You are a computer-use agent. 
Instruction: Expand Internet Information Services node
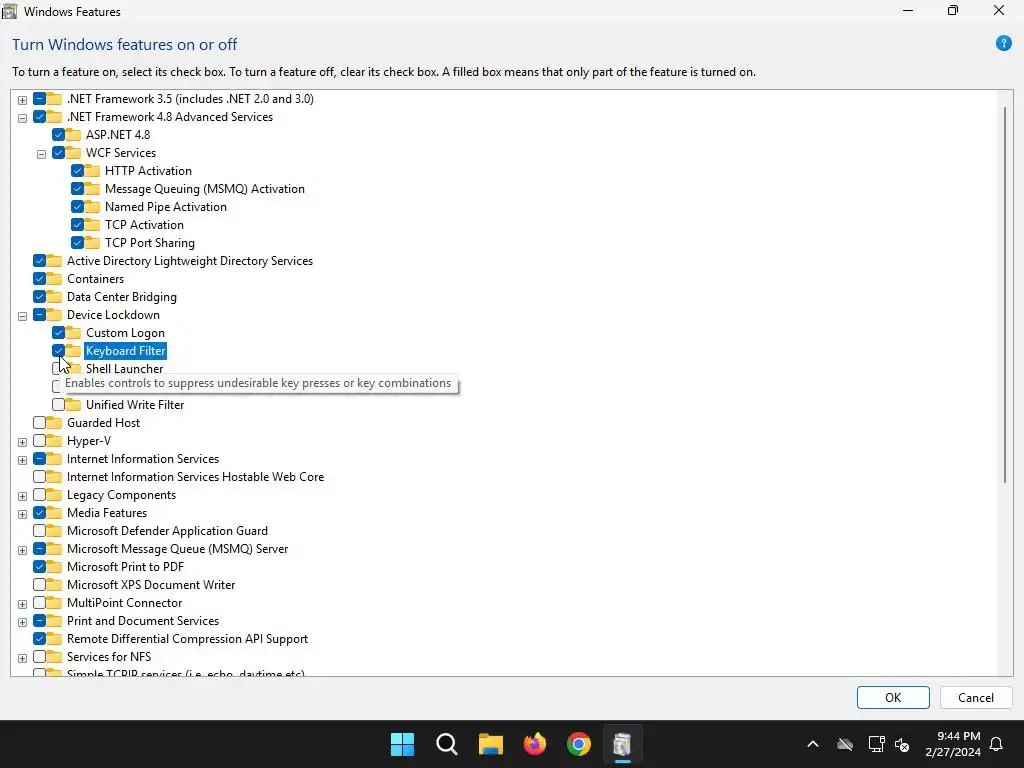22,460
